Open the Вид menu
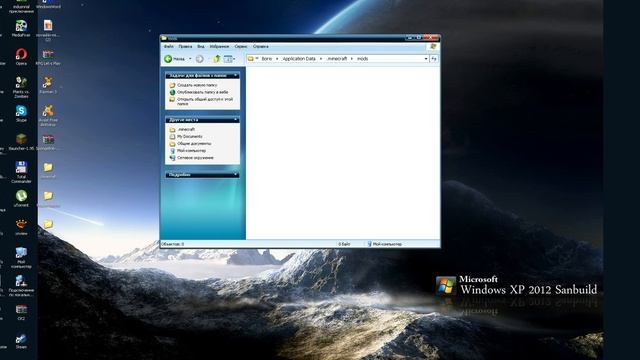 tap(201, 47)
